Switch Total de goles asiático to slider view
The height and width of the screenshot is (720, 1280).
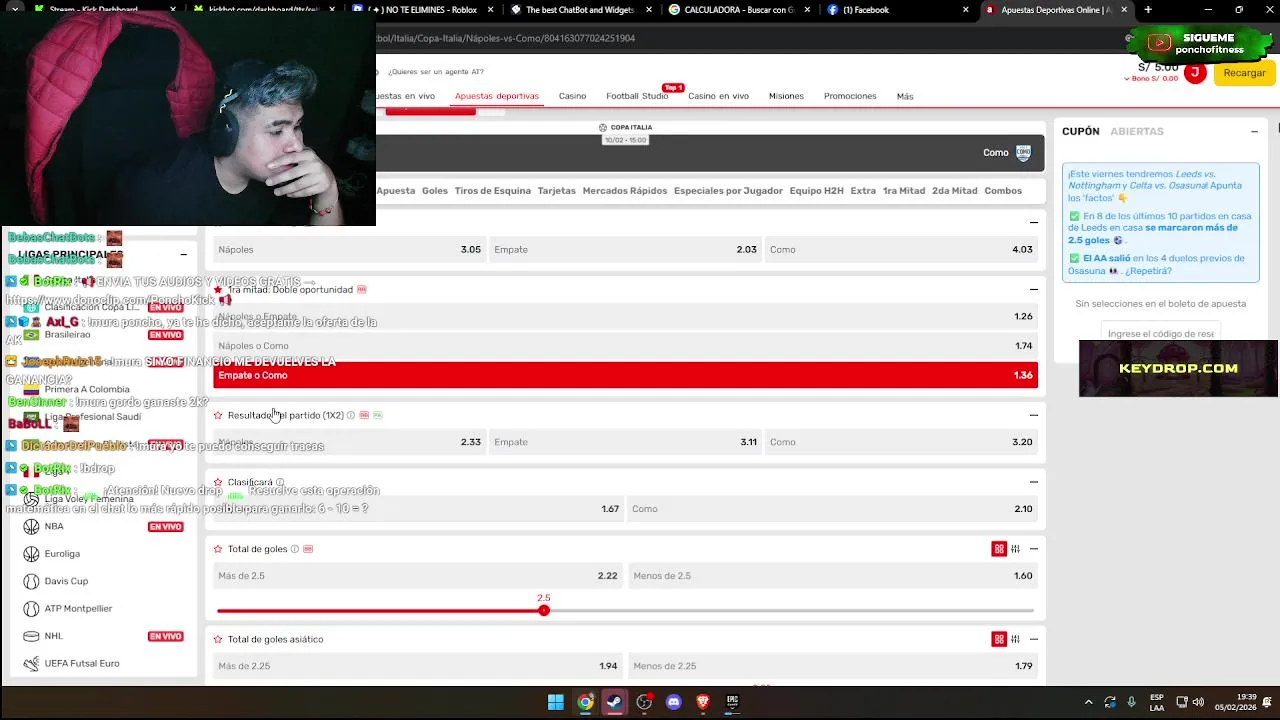1015,639
